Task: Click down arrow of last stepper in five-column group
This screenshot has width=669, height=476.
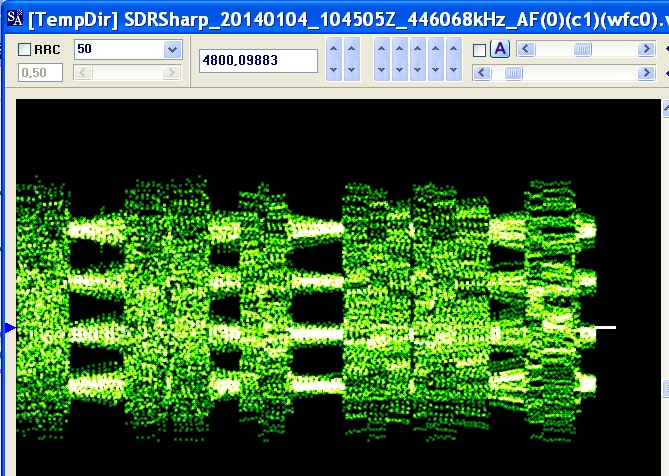Action: 454,70
